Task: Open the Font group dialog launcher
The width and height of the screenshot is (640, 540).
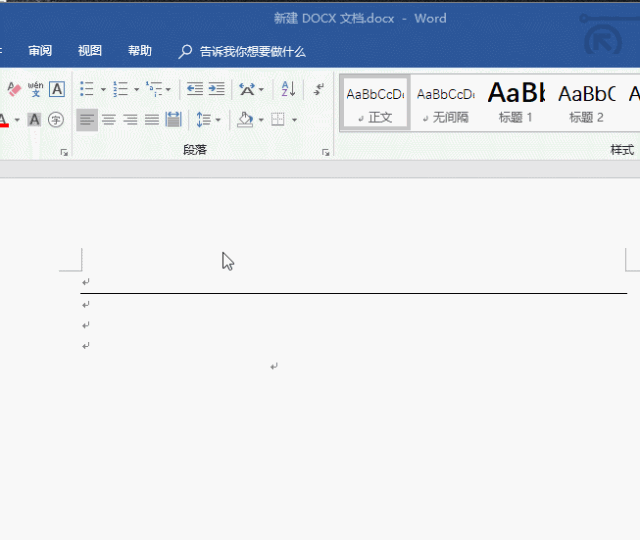Action: point(64,152)
